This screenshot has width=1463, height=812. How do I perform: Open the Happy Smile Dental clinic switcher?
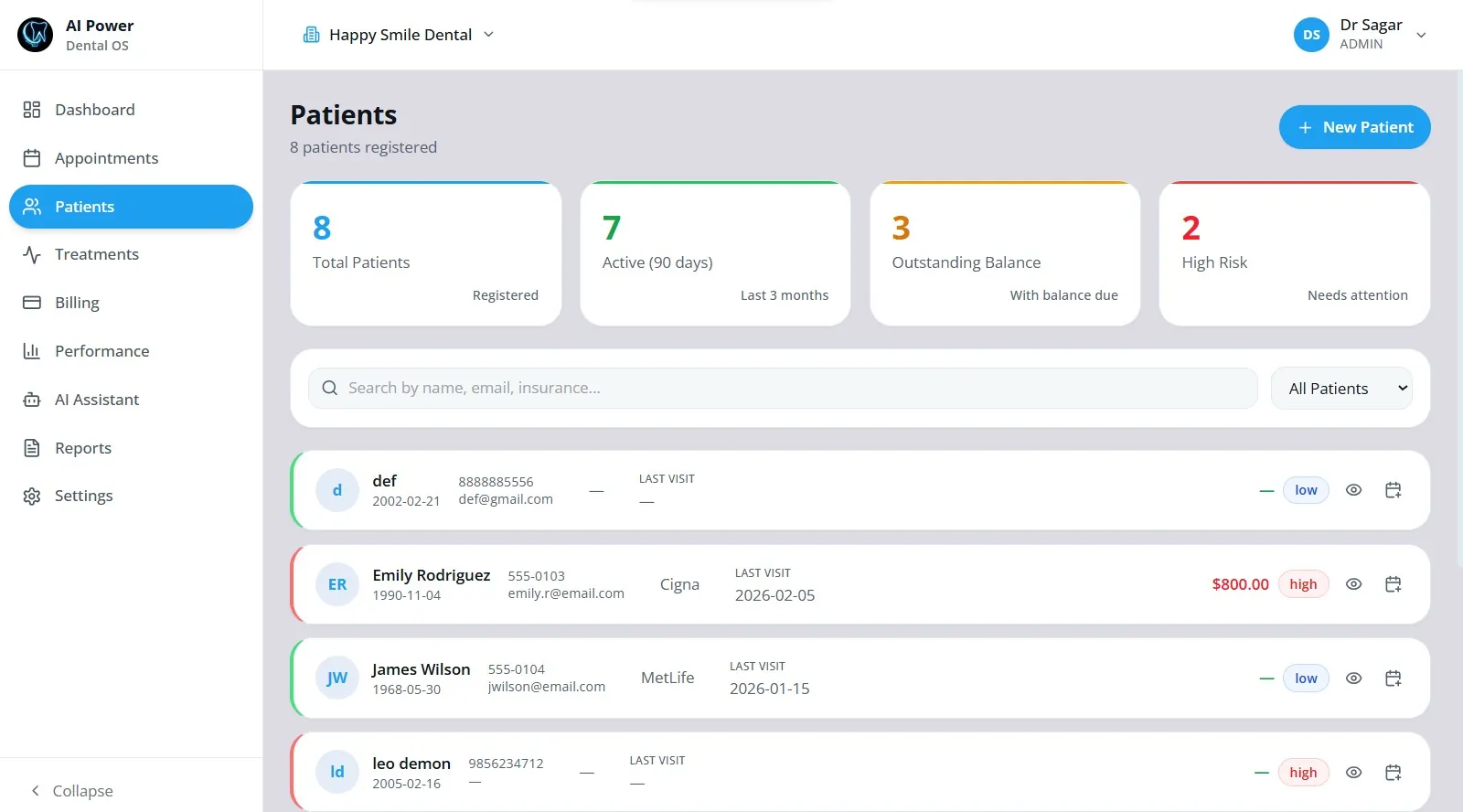pos(399,35)
